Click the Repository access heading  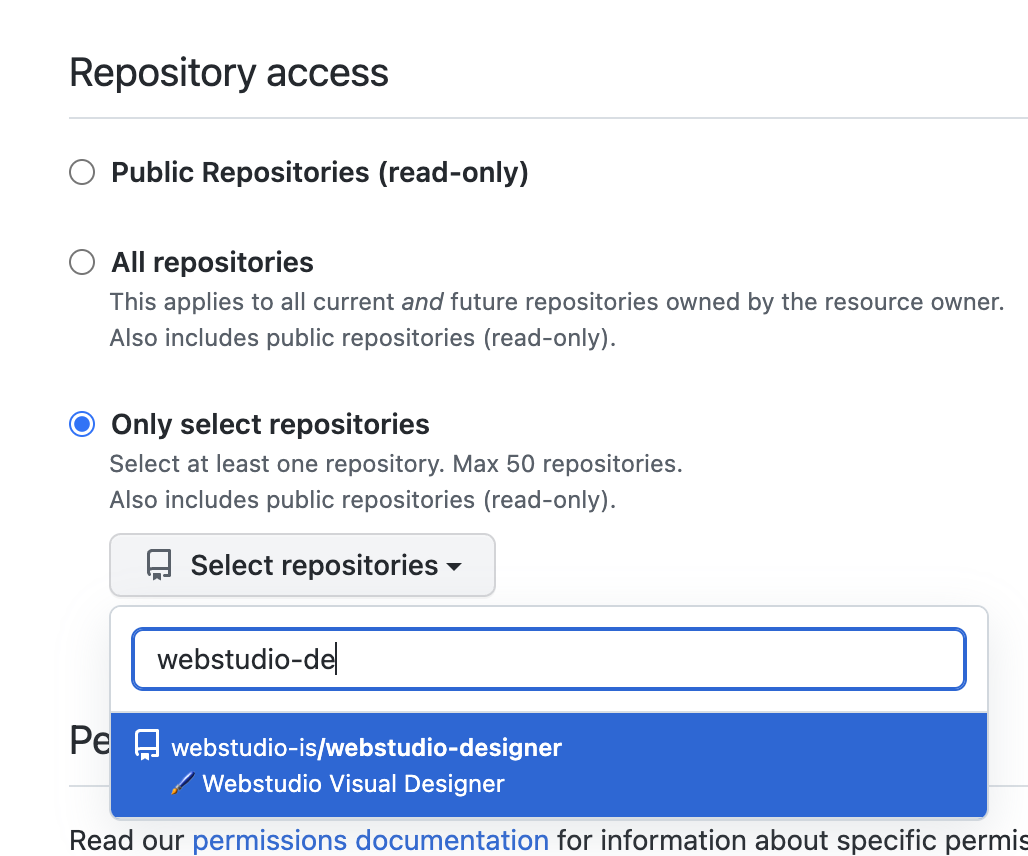[x=229, y=73]
